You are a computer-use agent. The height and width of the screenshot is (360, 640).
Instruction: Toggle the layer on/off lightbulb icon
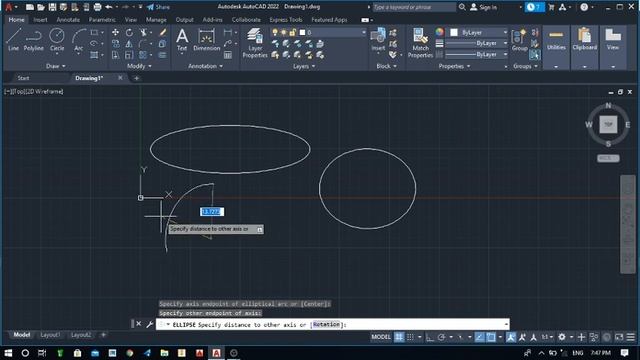275,32
